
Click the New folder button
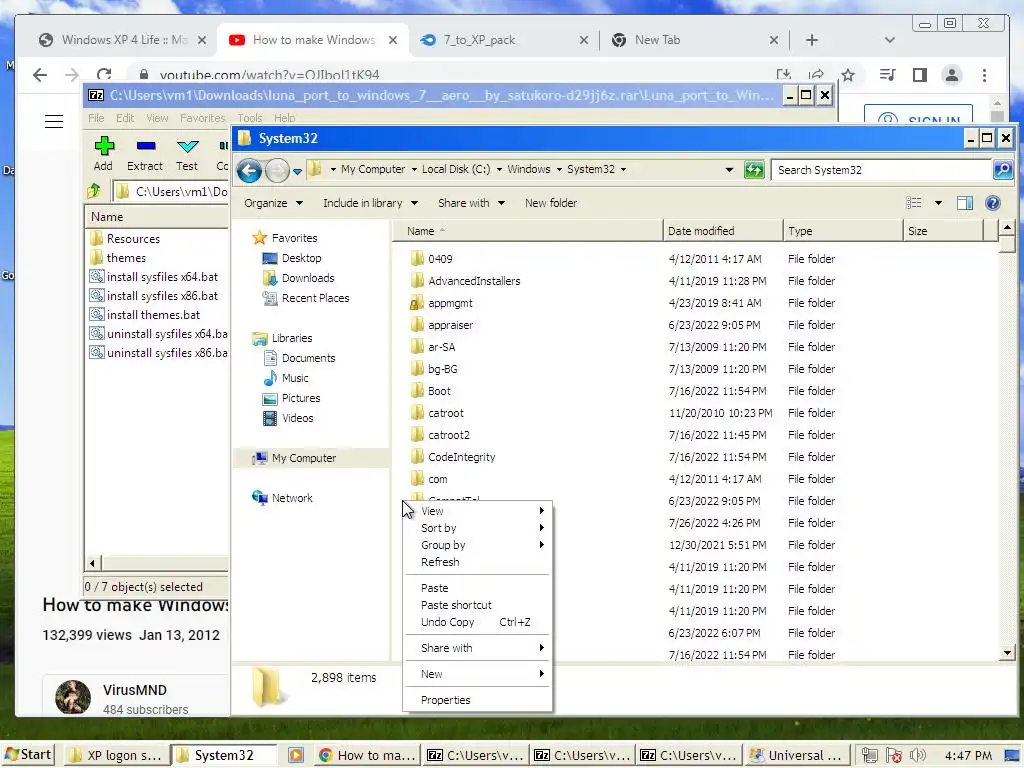point(551,203)
